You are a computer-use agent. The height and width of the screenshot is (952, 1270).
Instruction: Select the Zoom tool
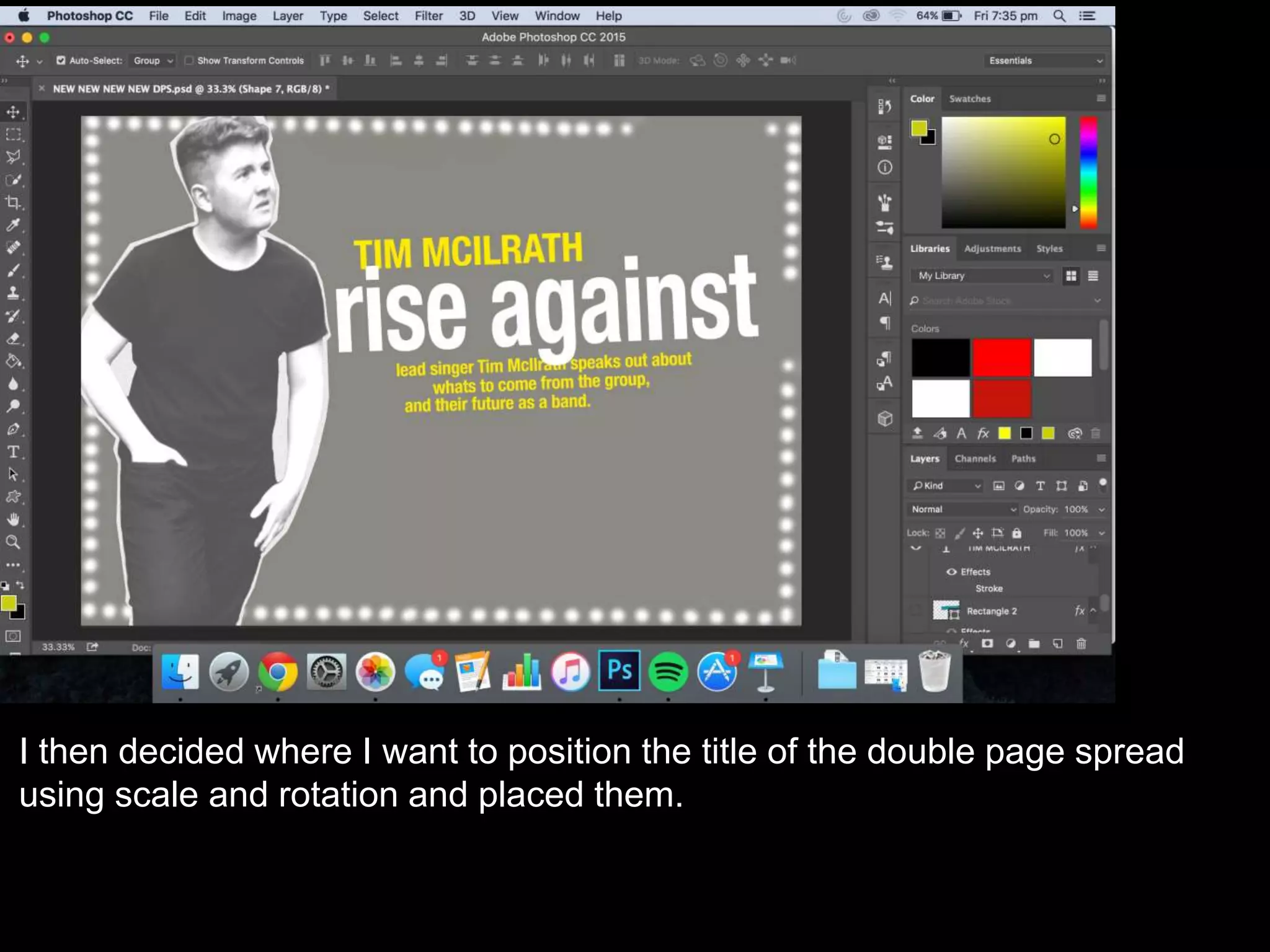[13, 542]
